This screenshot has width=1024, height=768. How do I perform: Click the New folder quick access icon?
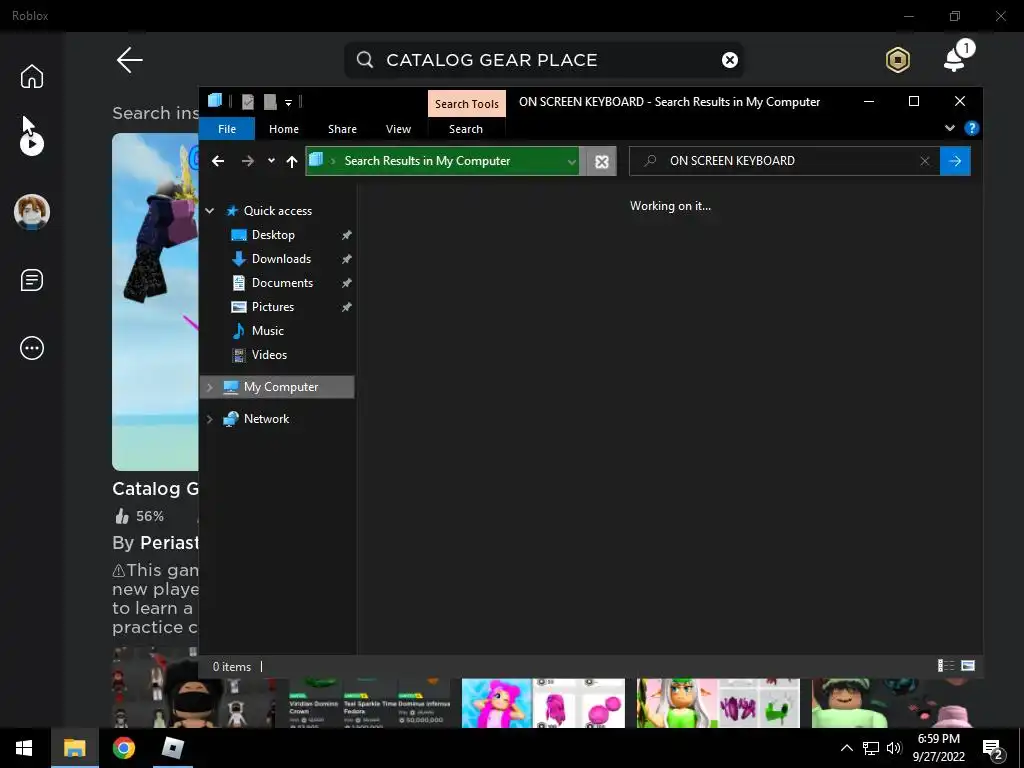tap(270, 102)
